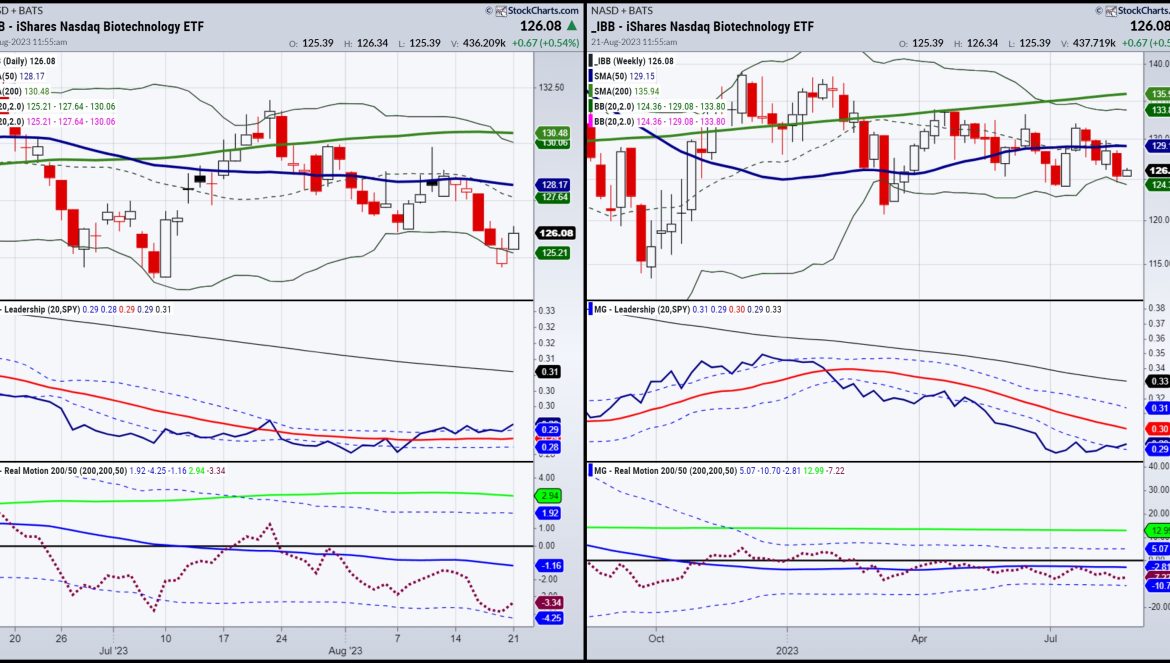Screen dimensions: 1170x663
Task: Click the 132.50 price axis label
Action: pyautogui.click(x=551, y=87)
